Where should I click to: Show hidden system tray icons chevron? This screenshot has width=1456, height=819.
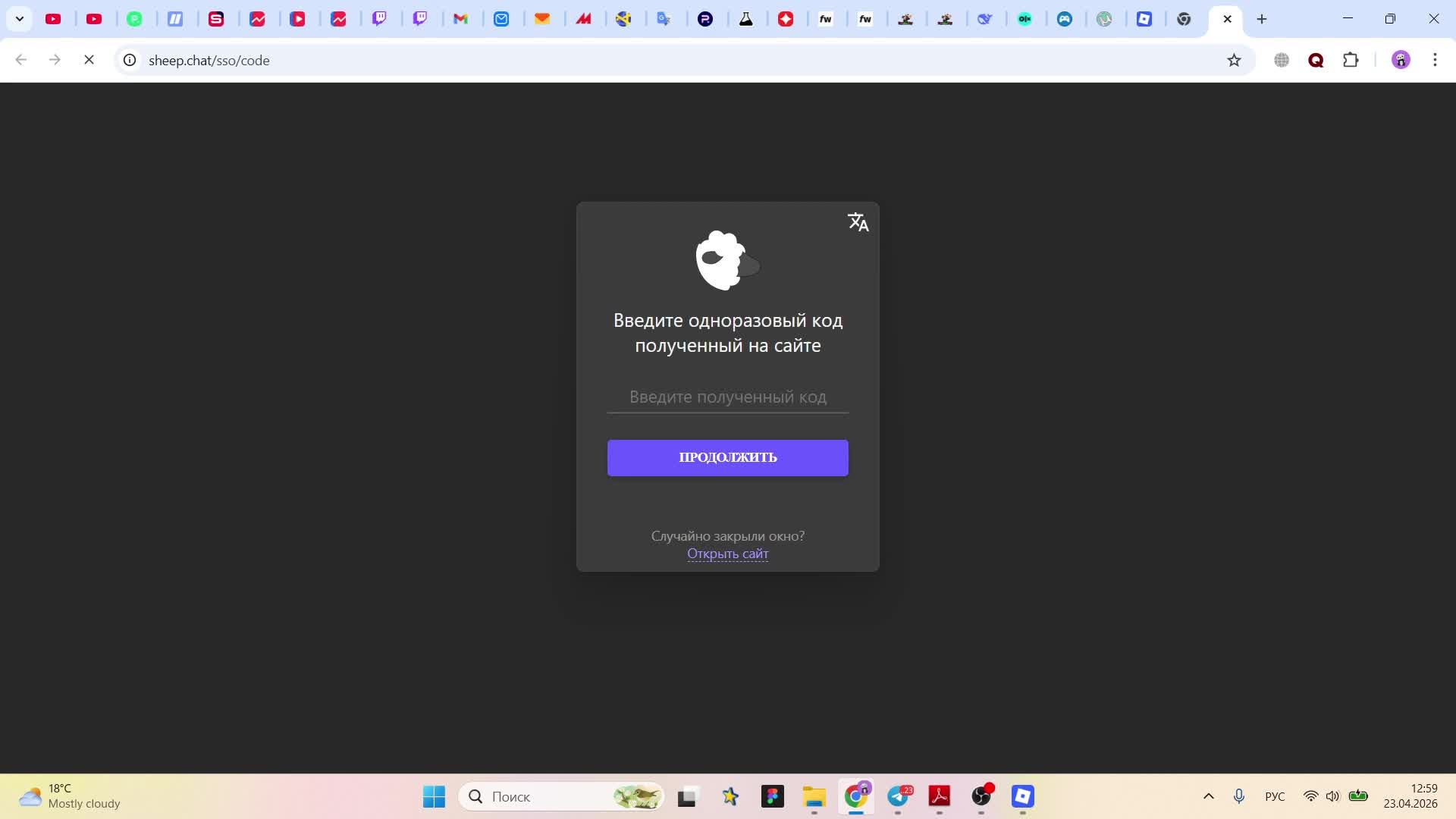pos(1209,796)
